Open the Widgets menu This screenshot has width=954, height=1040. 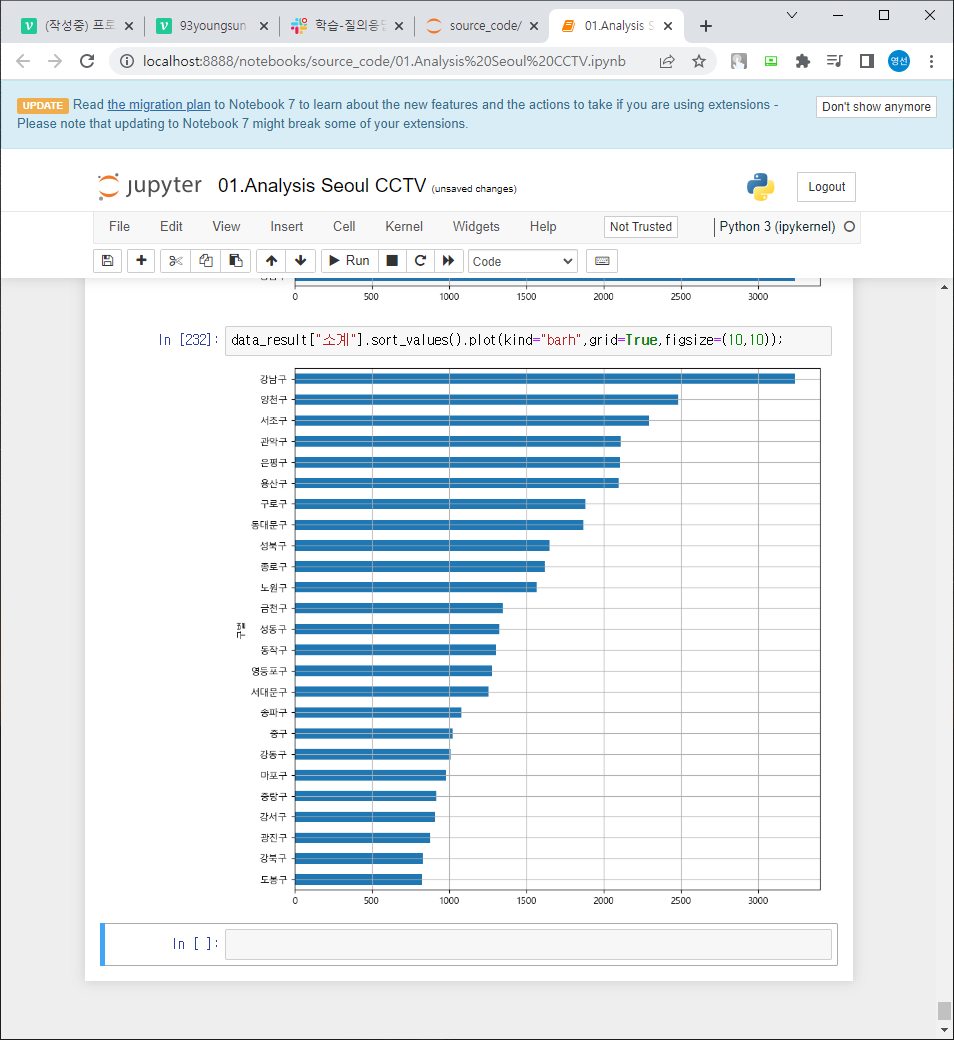click(476, 227)
